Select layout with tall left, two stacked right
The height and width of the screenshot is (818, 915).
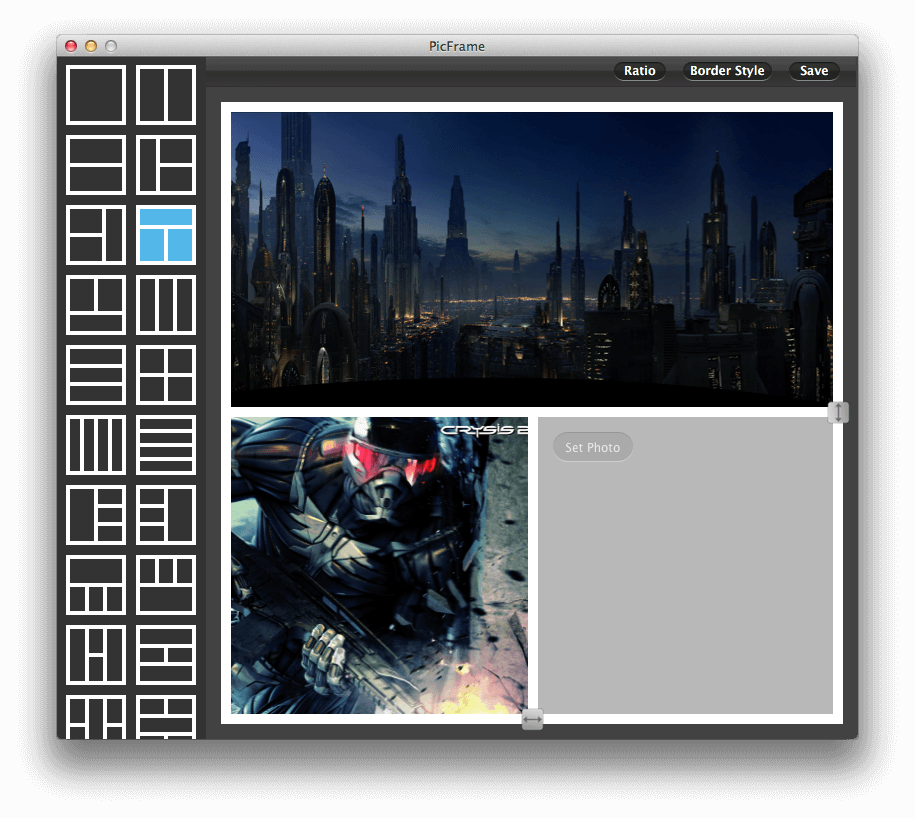[x=166, y=165]
